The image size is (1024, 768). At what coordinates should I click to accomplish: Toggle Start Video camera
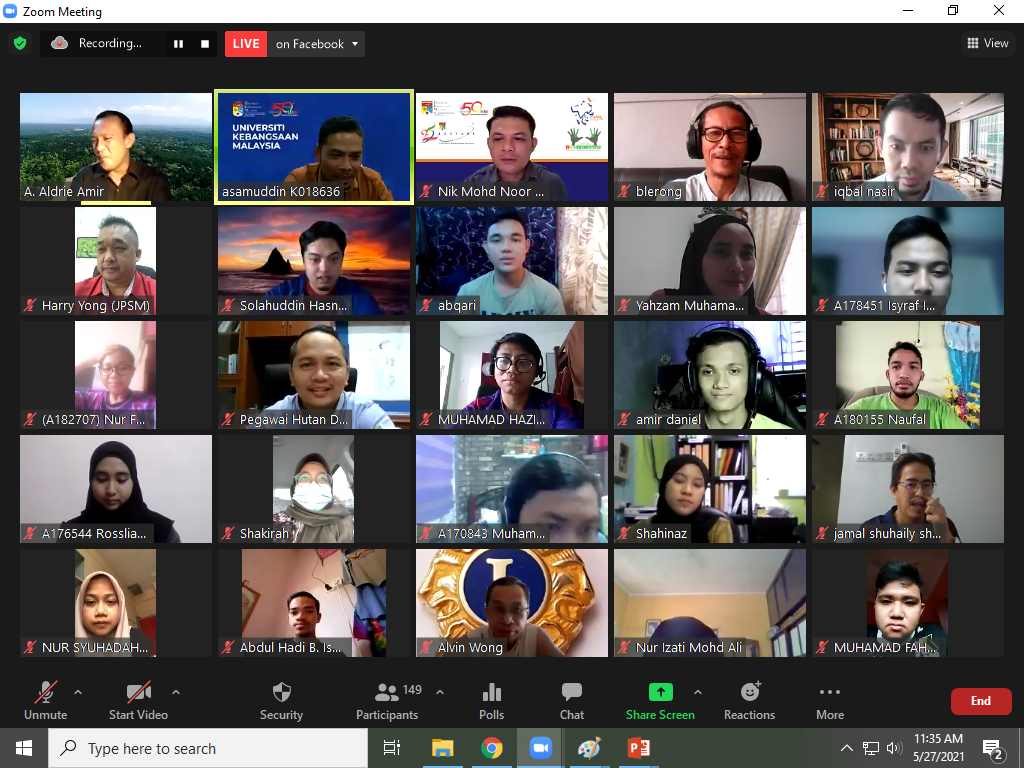tap(138, 693)
